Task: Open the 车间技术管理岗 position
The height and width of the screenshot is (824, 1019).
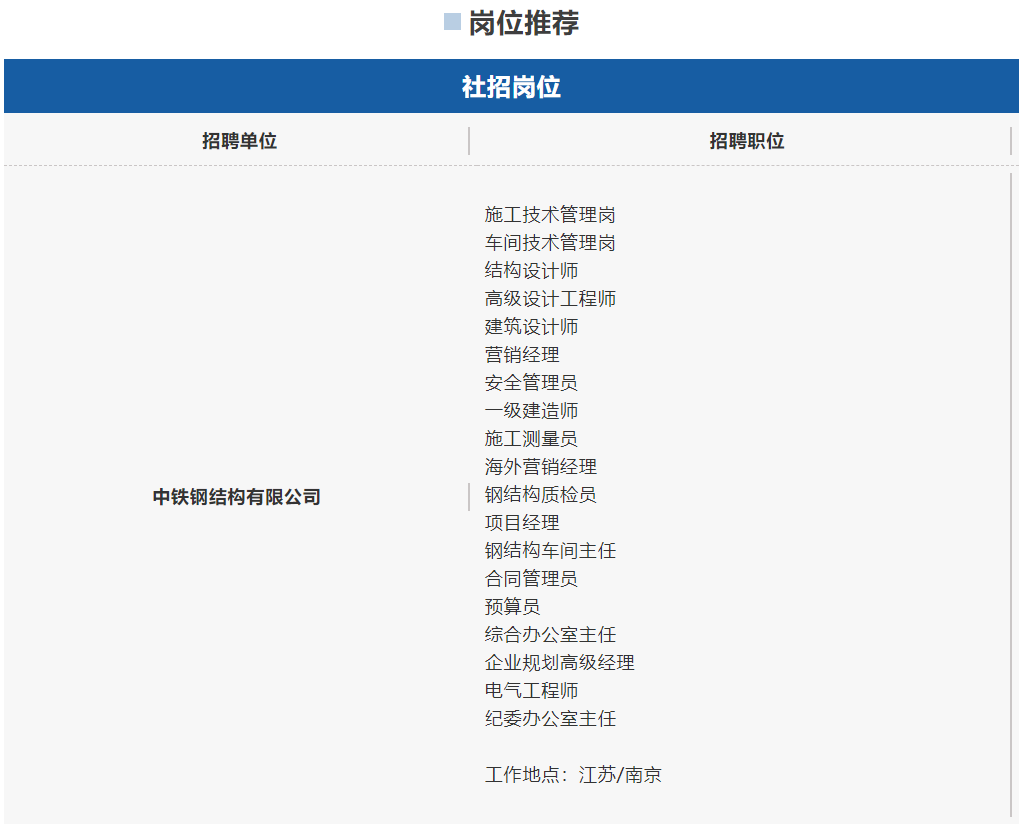Action: click(x=550, y=242)
